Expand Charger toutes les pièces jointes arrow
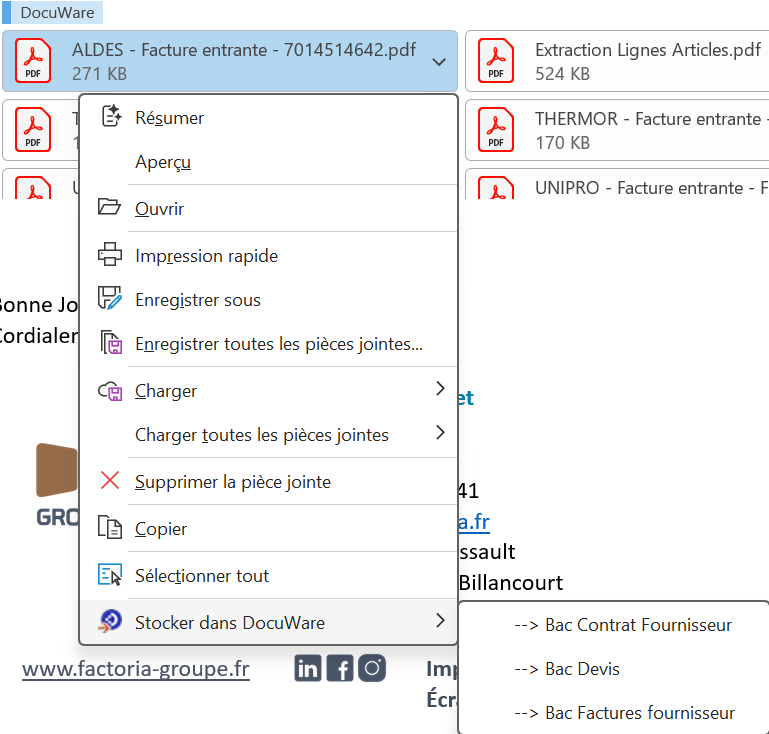 click(440, 432)
